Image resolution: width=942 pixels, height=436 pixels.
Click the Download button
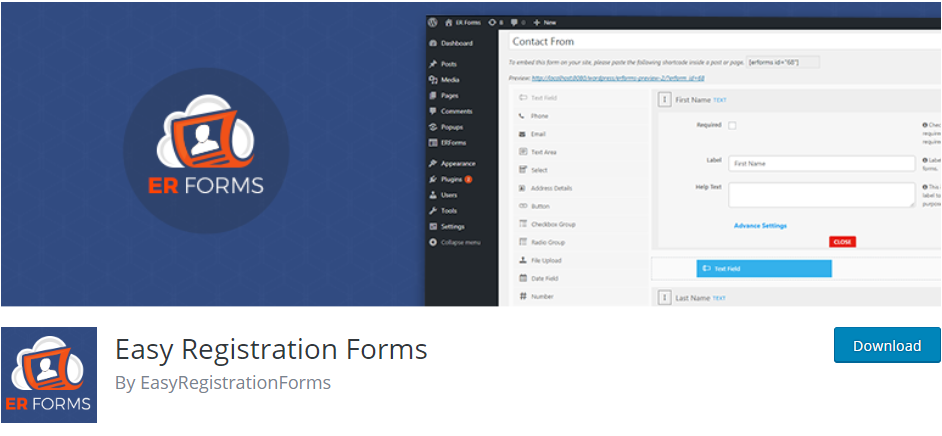(x=887, y=345)
